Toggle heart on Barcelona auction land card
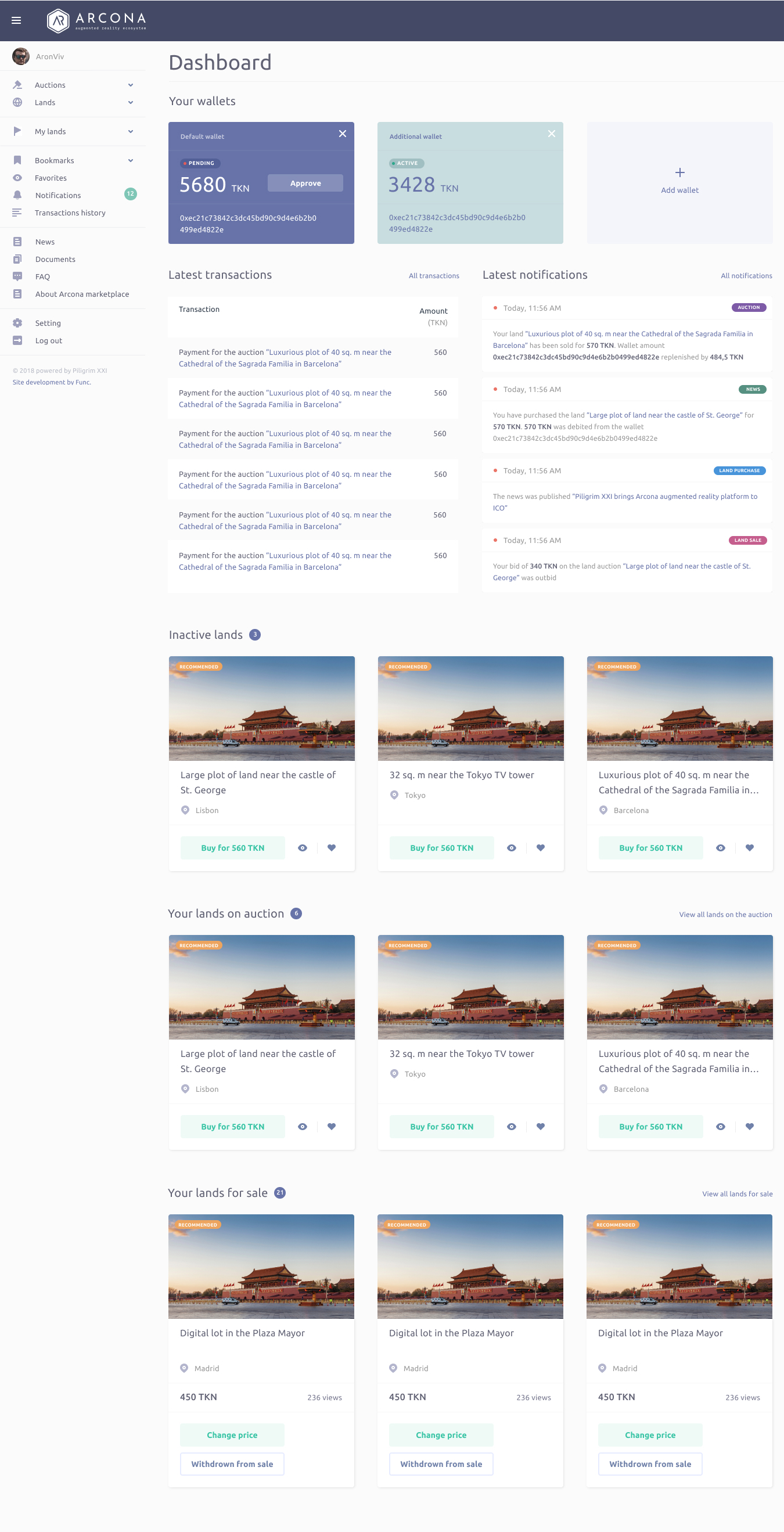784x1532 pixels. pyautogui.click(x=749, y=1126)
